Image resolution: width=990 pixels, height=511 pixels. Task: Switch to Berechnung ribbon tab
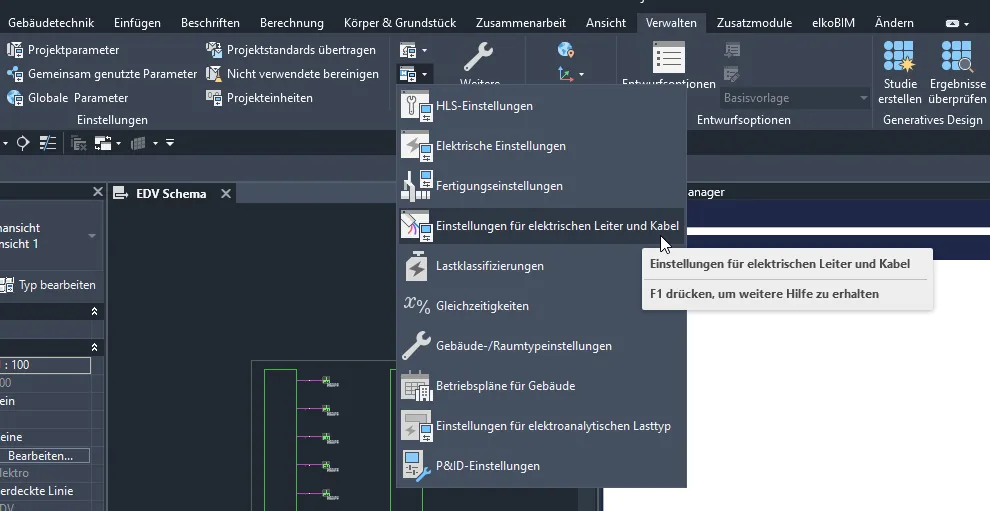point(292,23)
